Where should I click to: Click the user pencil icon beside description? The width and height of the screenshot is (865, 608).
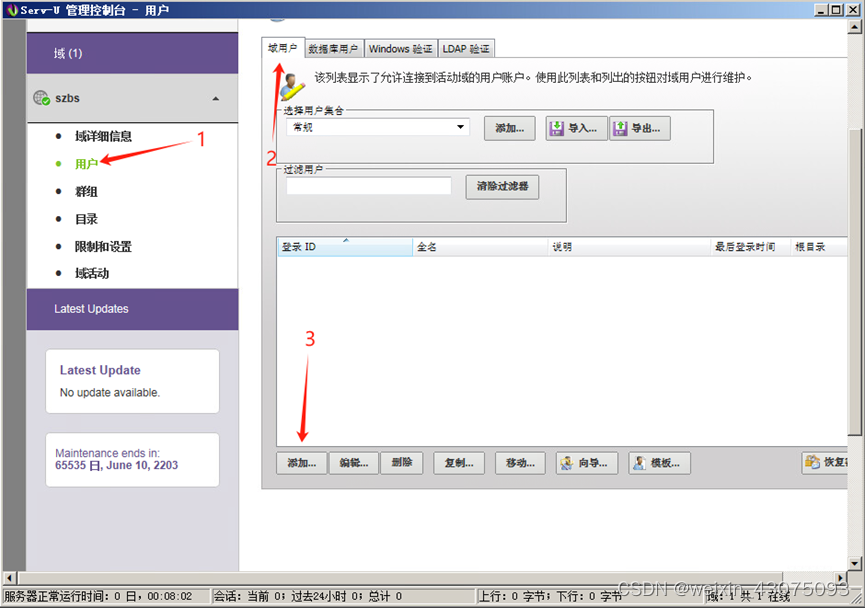tap(291, 87)
